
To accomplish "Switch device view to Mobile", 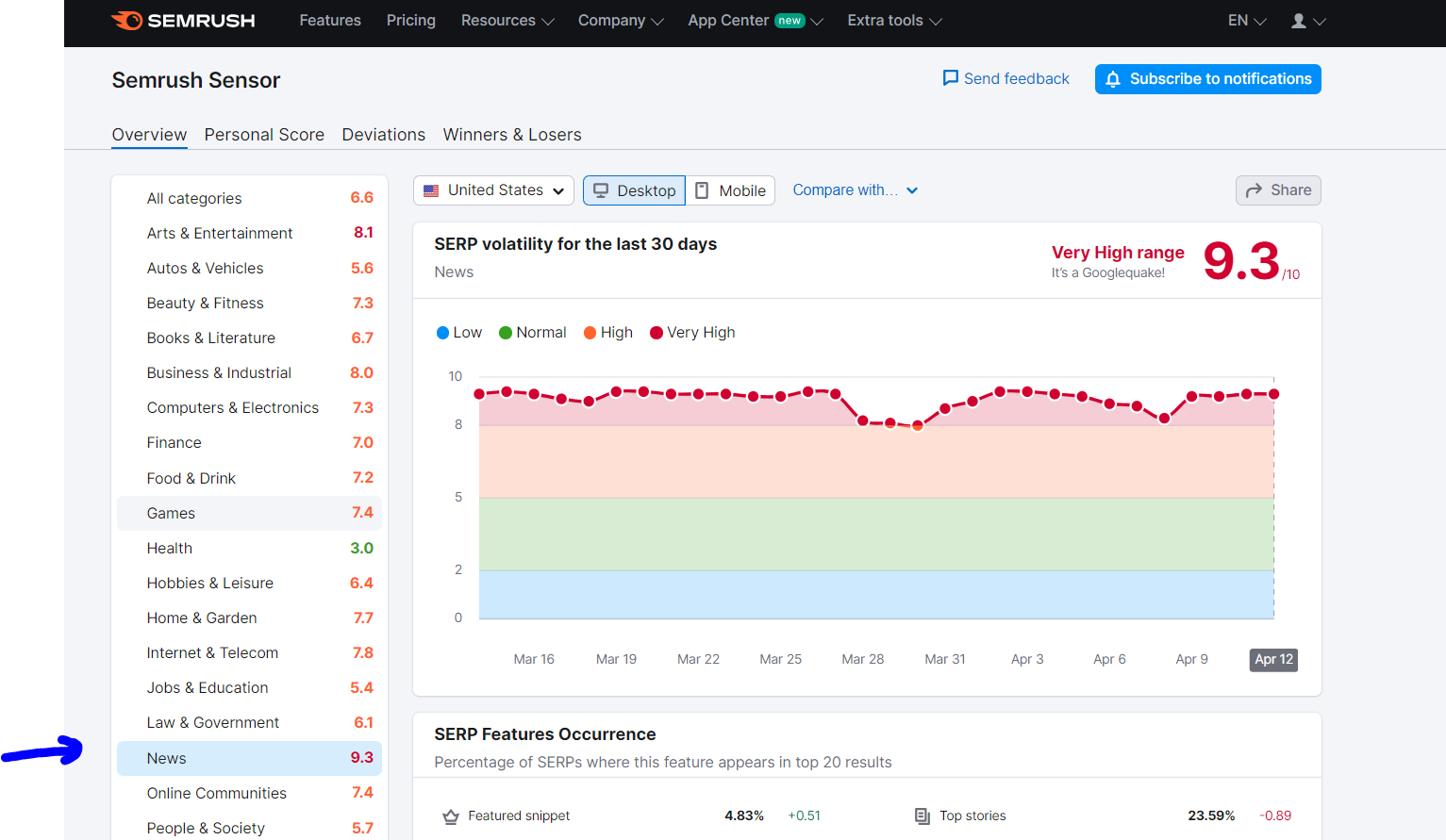I will point(730,190).
